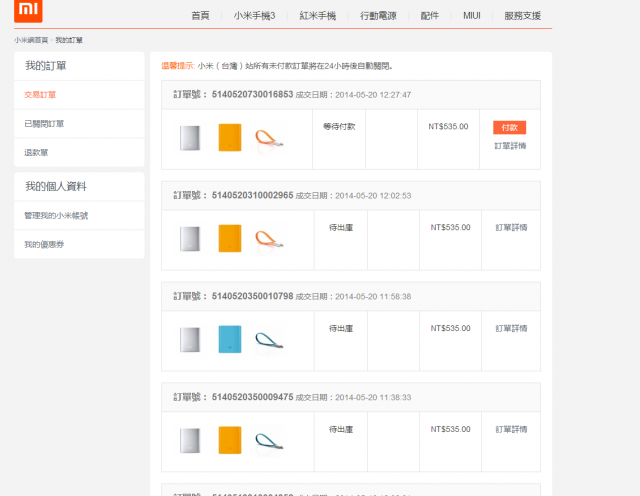Screen dimensions: 640x496
Task: Open the 行動電源 navigation item
Action: coord(378,16)
